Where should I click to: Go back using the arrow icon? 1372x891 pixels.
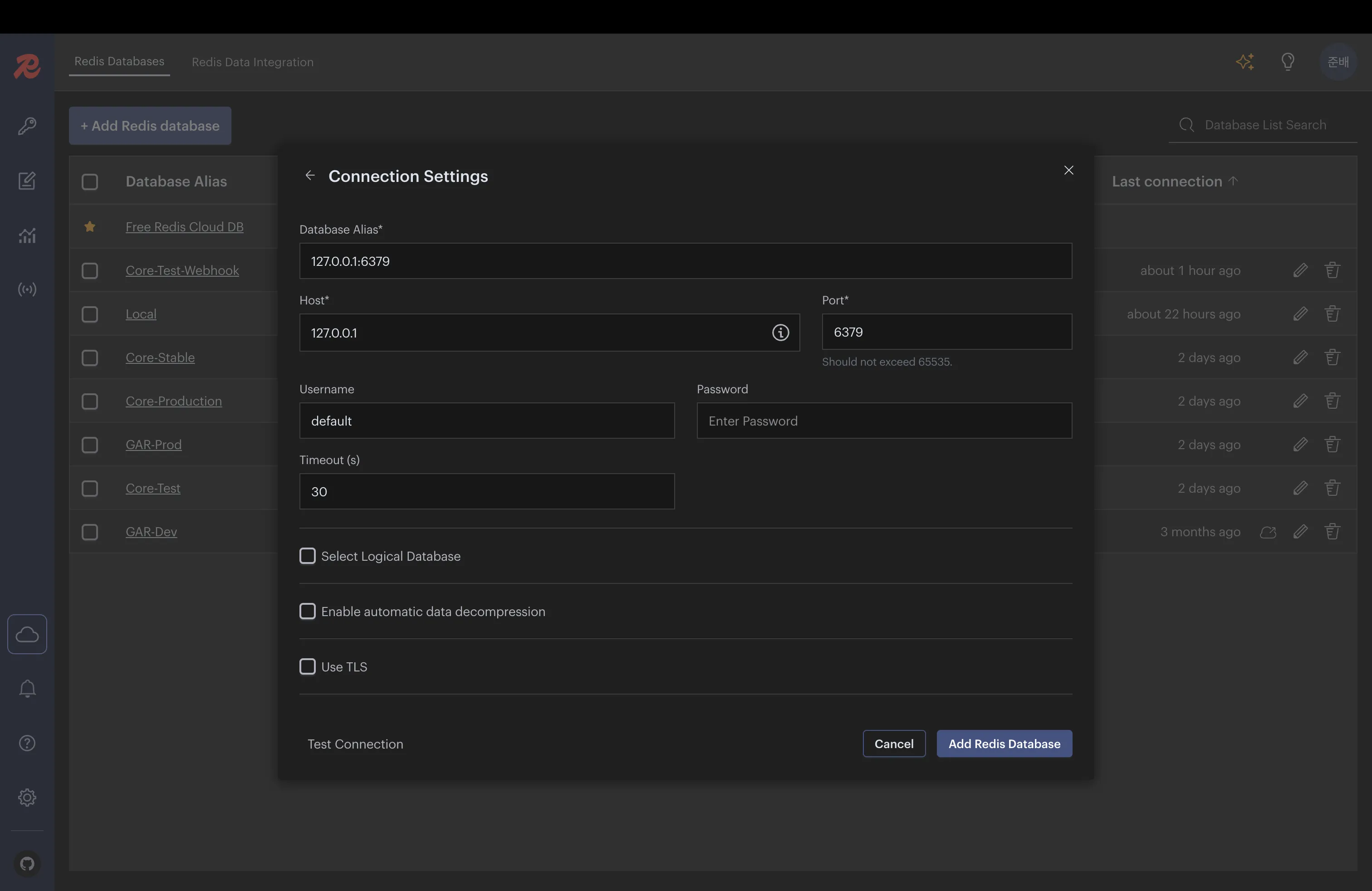tap(309, 175)
